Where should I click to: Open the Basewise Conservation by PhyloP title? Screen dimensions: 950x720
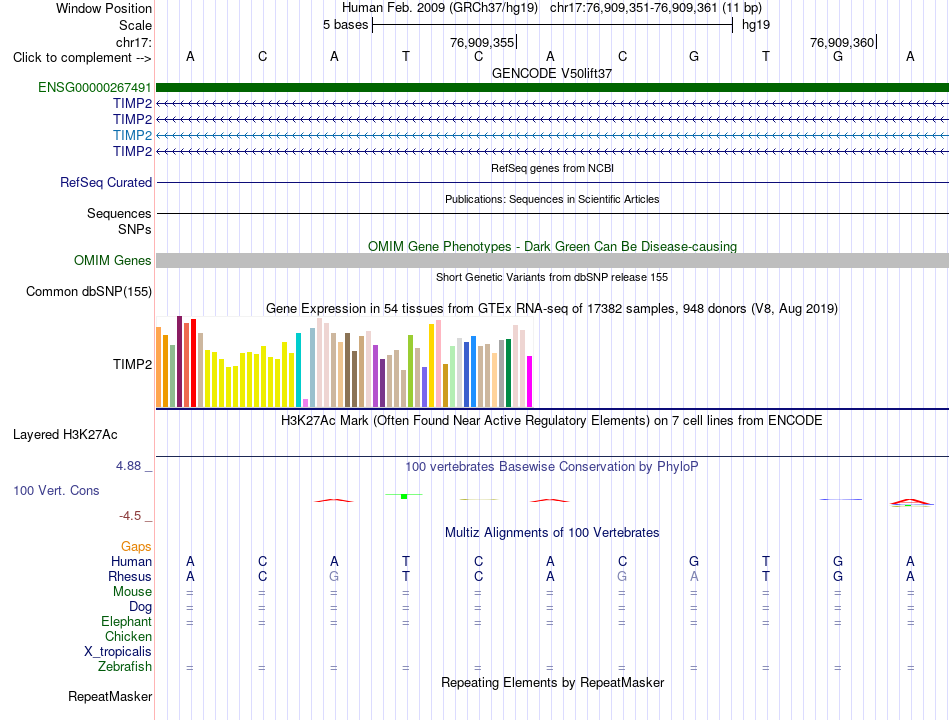[552, 467]
